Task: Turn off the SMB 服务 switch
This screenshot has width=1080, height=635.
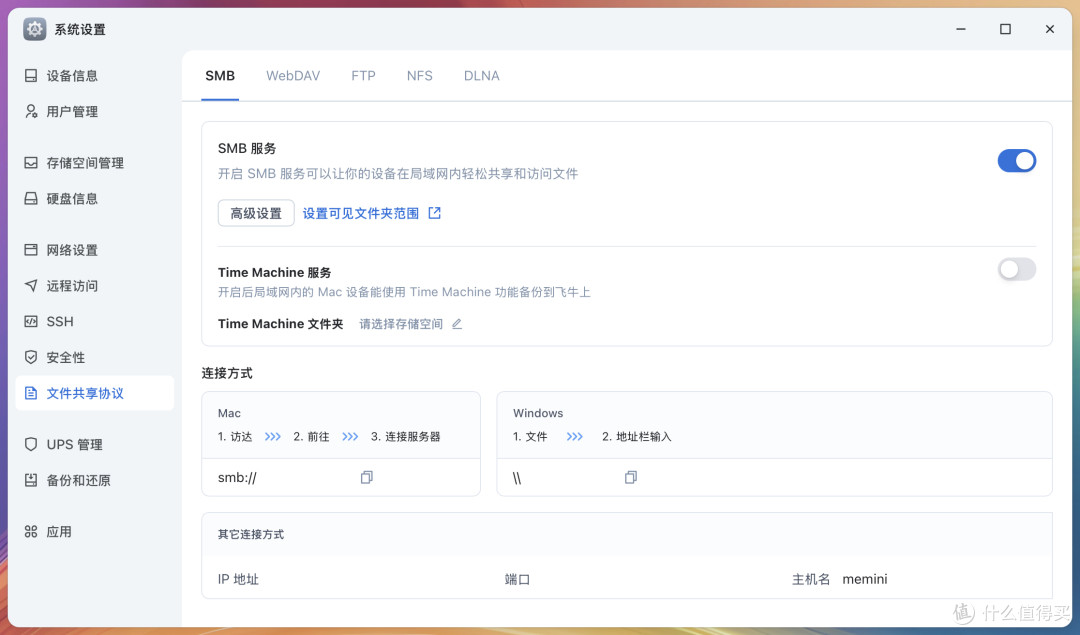Action: tap(1017, 160)
